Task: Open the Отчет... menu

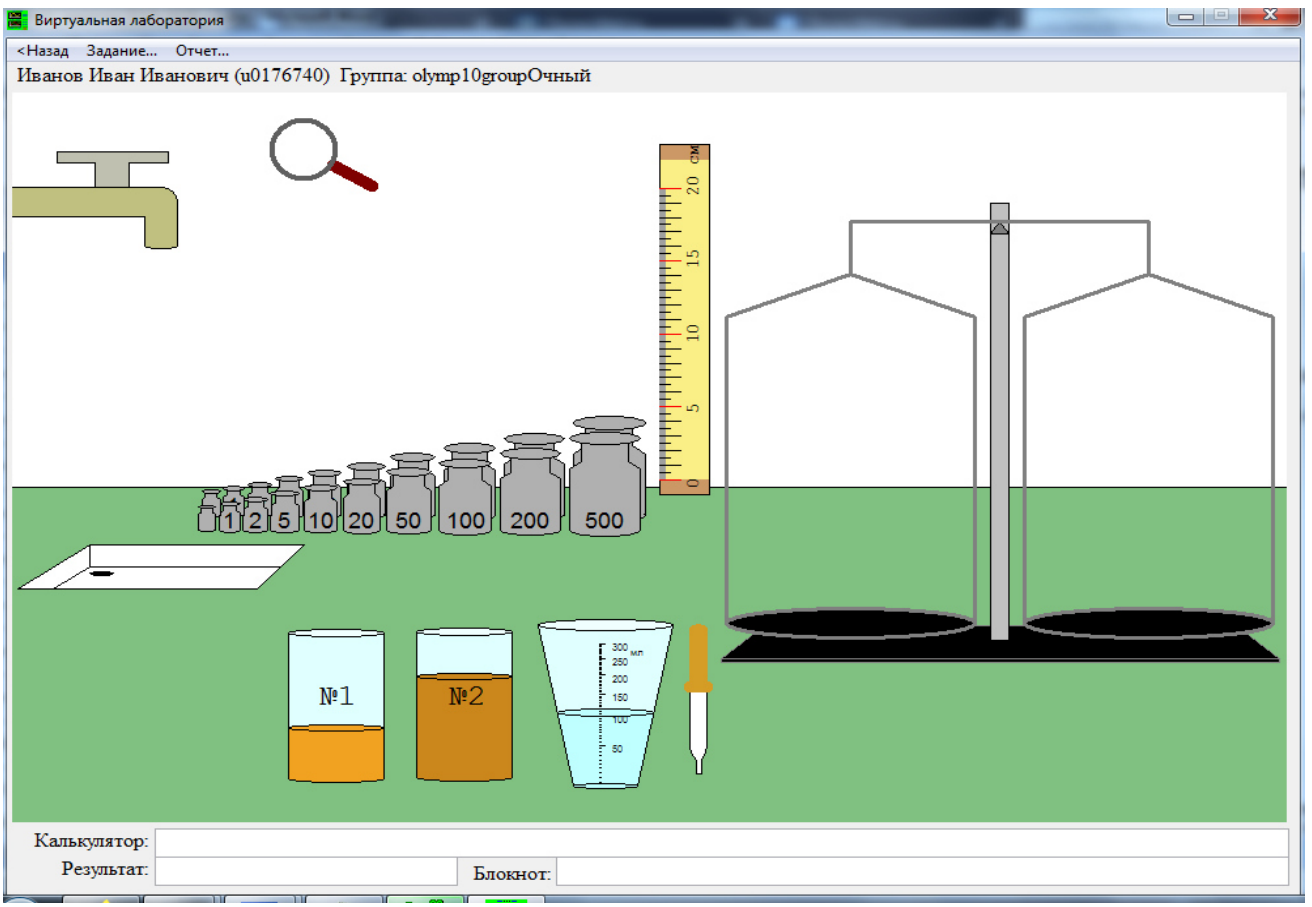Action: (x=202, y=50)
